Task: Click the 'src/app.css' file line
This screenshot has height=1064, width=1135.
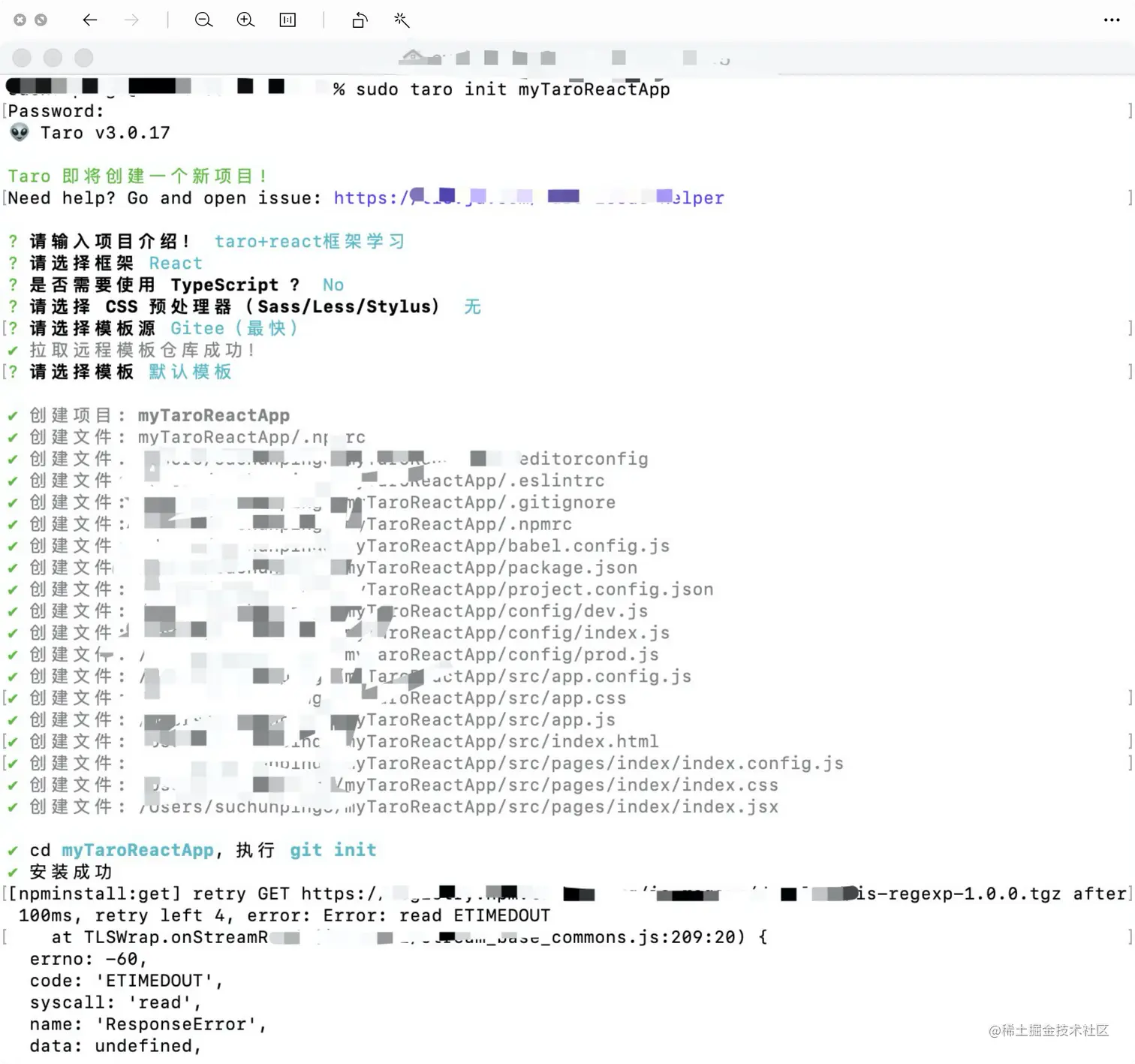Action: tap(328, 699)
